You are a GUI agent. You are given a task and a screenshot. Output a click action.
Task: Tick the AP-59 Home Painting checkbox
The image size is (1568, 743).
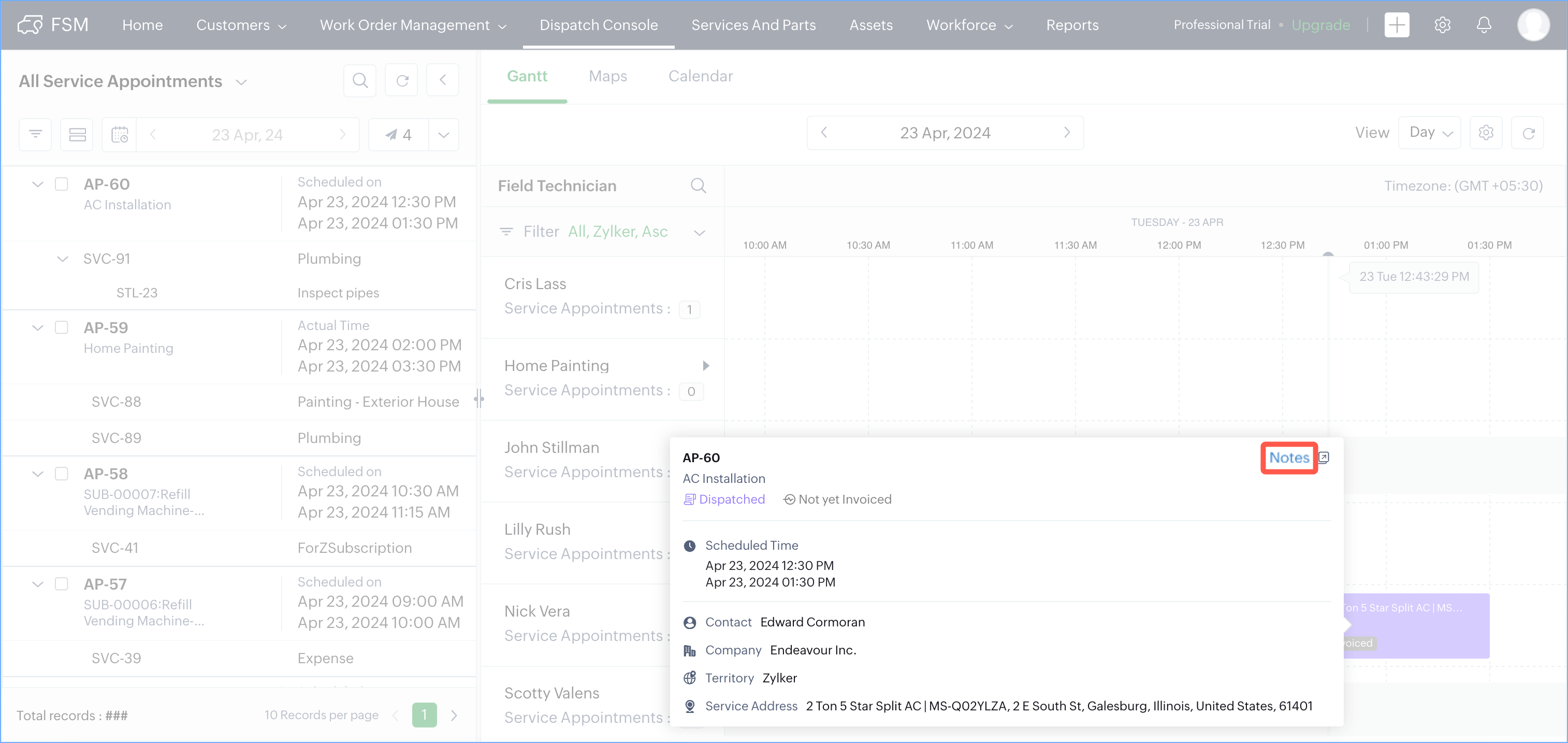pyautogui.click(x=62, y=327)
